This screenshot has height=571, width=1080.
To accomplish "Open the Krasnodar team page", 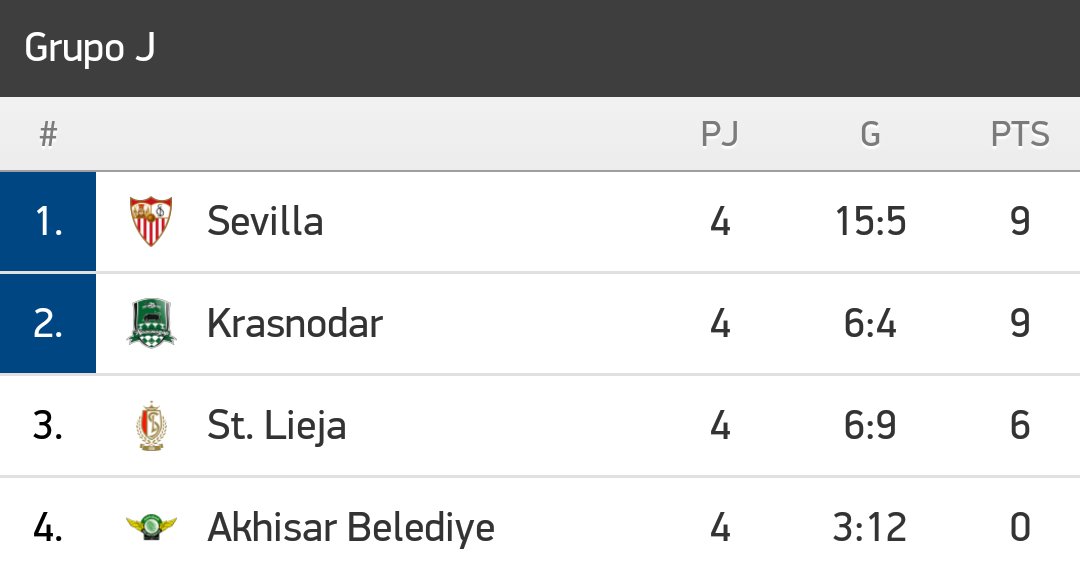I will [x=295, y=323].
